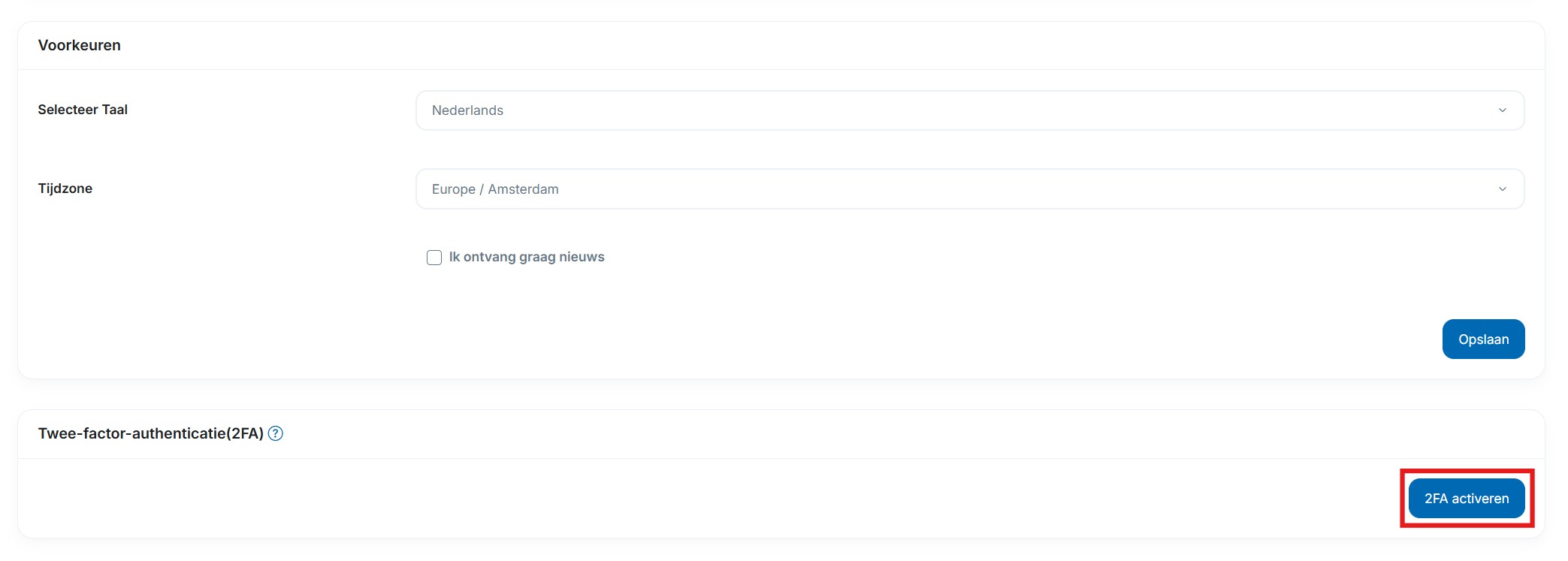Click the 'Nederlands' selected language value
The height and width of the screenshot is (561, 1568).
point(467,110)
